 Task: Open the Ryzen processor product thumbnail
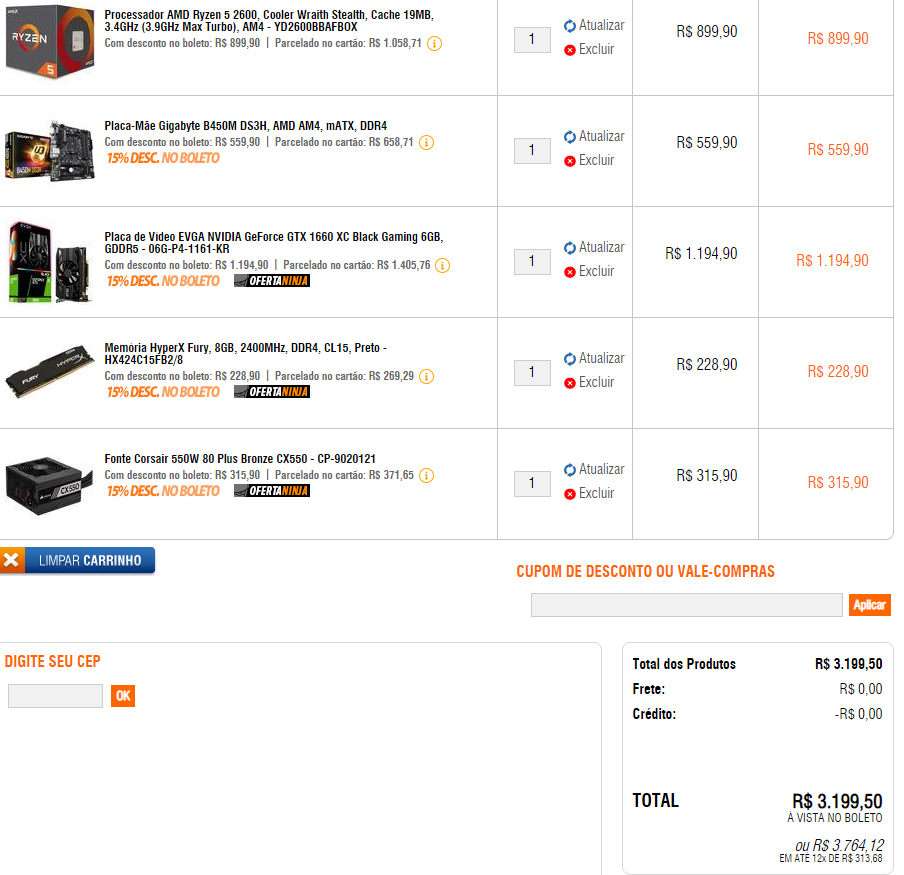pyautogui.click(x=50, y=42)
